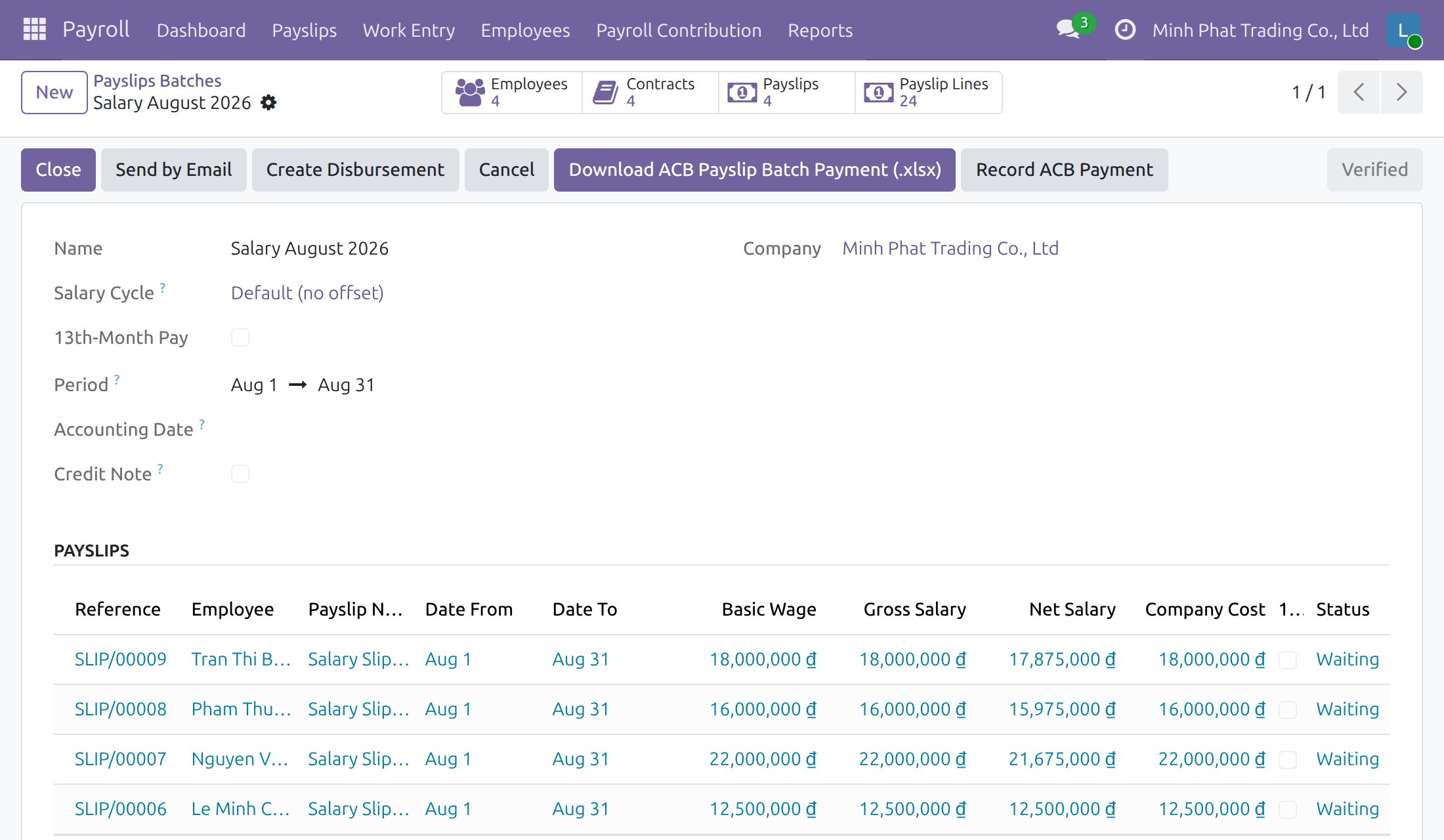Open payslip reference SLIP/00009
This screenshot has width=1444, height=840.
(121, 660)
